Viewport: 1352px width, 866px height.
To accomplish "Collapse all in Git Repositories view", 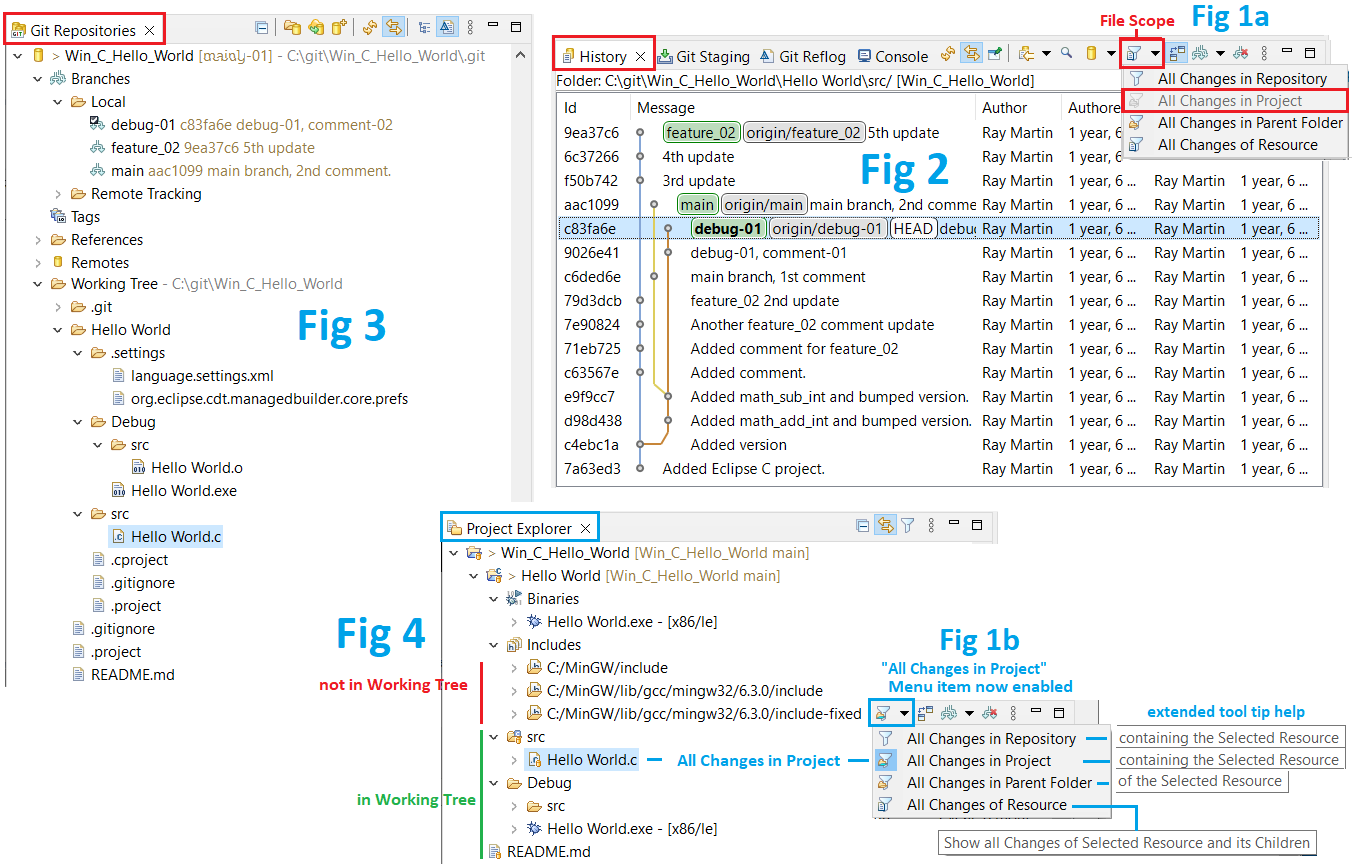I will point(262,27).
